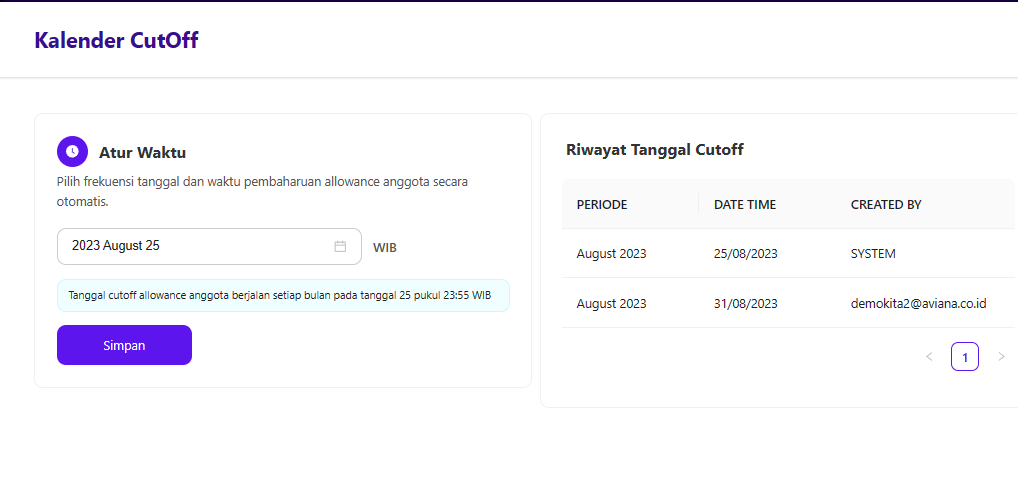Click the Kalender CutOff page title
The width and height of the screenshot is (1018, 482).
point(116,41)
